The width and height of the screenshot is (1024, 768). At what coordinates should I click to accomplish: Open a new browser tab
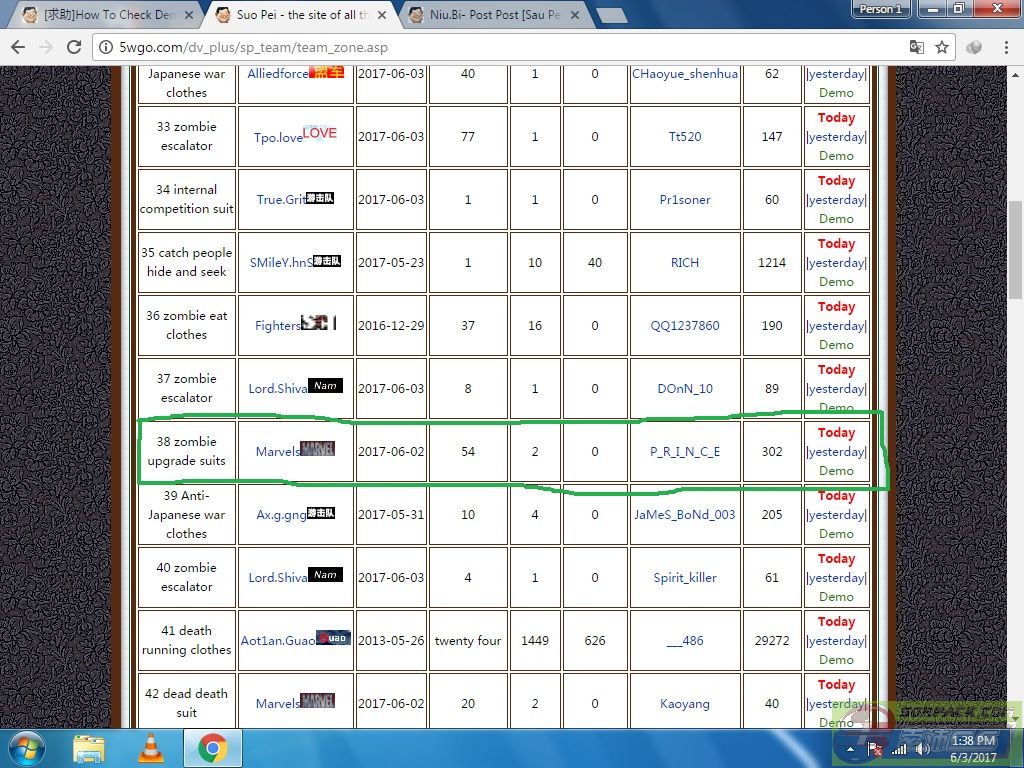611,15
